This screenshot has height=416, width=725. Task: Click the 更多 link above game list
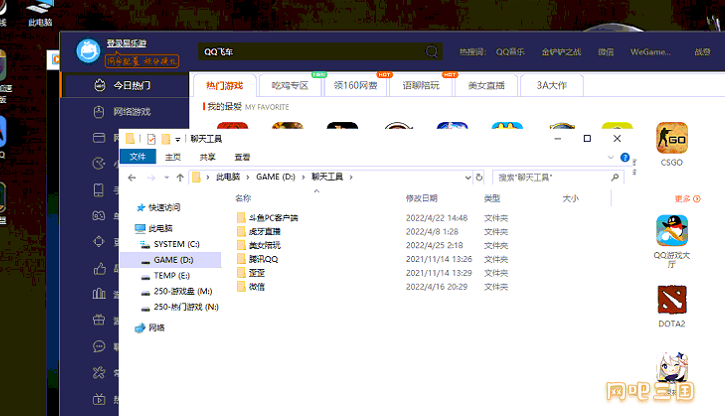coord(688,199)
